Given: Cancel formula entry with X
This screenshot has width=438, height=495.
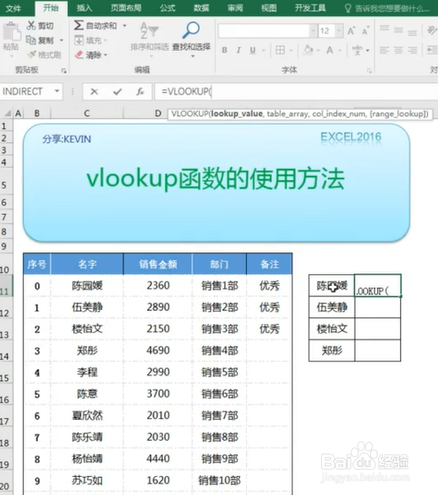Looking at the screenshot, I should 94,91.
